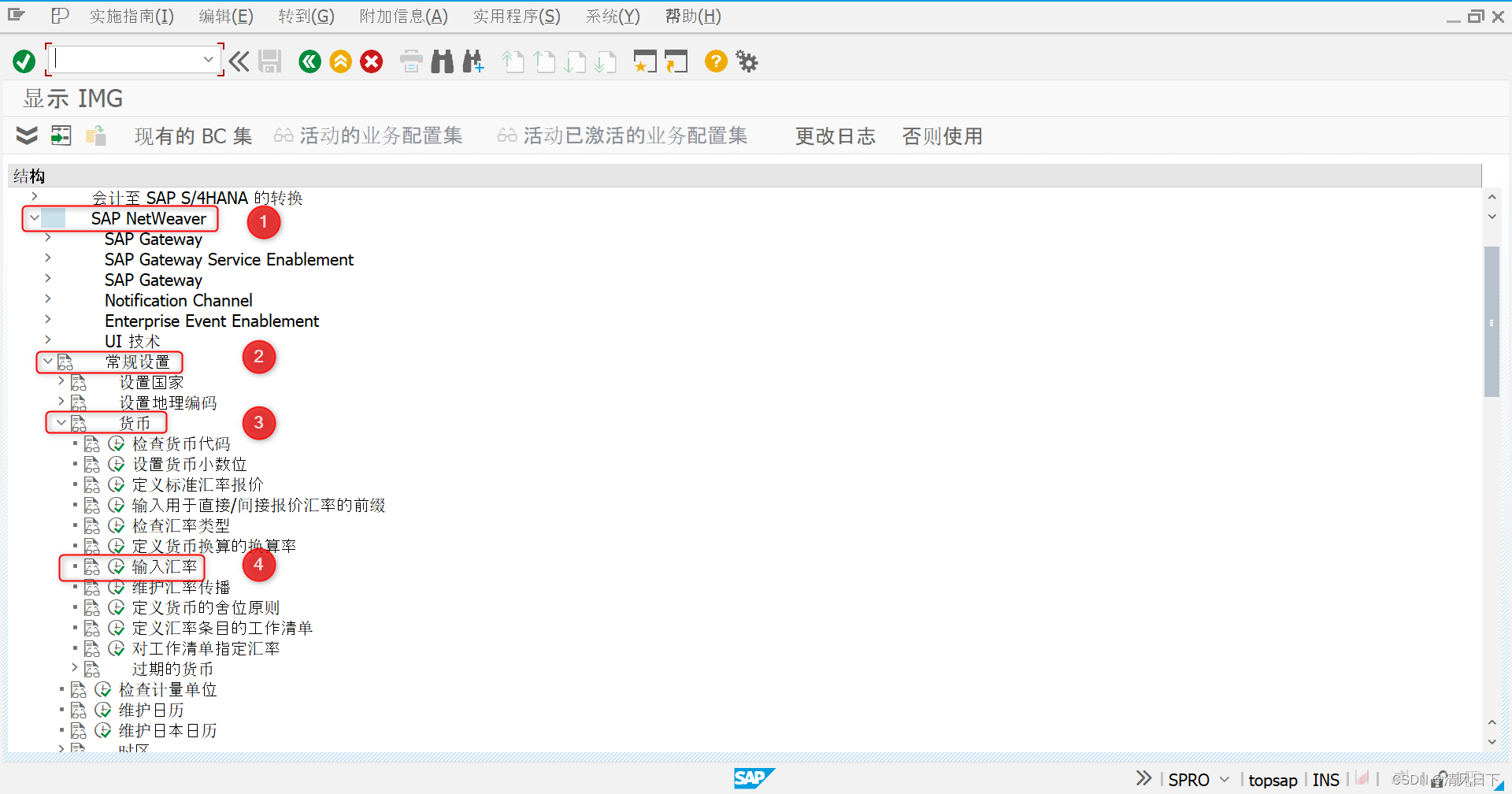1512x794 pixels.
Task: Open the command field dropdown arrow
Action: [x=208, y=59]
